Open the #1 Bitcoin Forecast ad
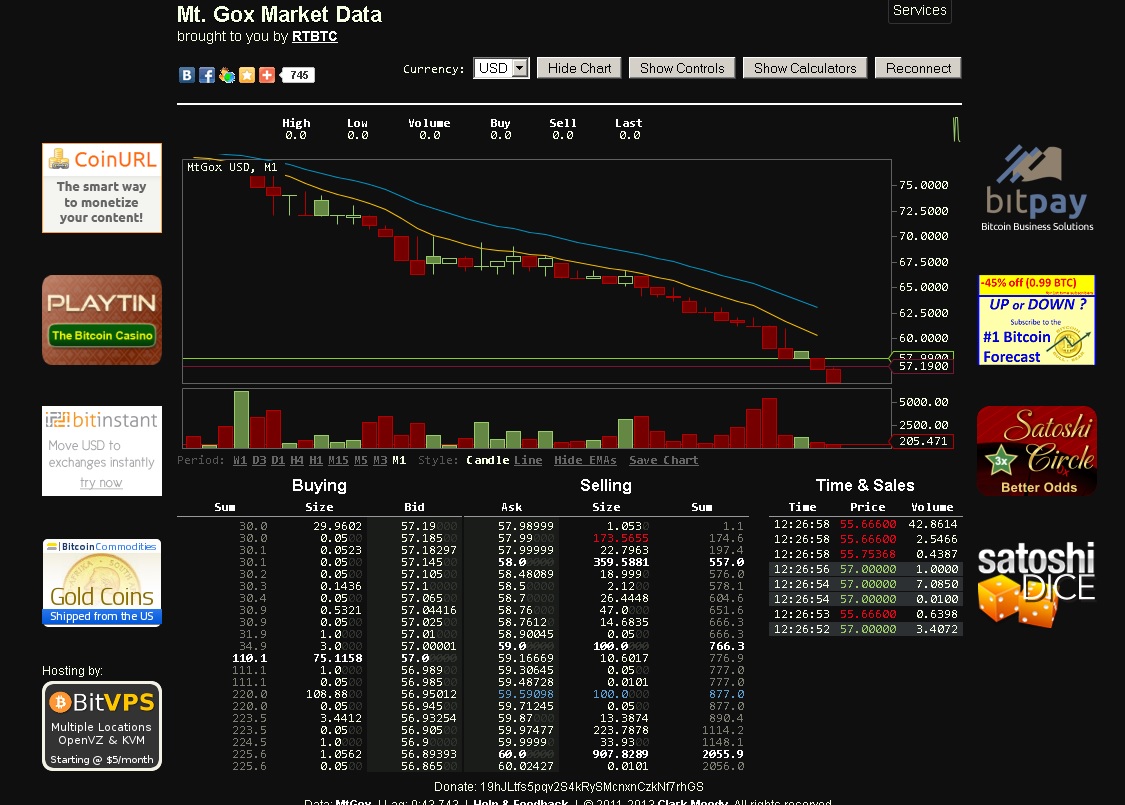This screenshot has height=805, width=1125. tap(1037, 320)
